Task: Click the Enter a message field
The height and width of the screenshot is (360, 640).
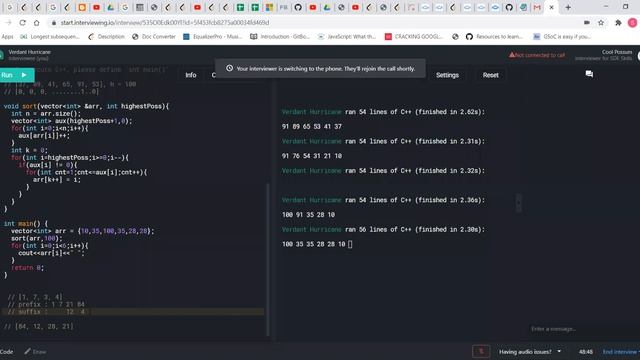Action: (584, 329)
